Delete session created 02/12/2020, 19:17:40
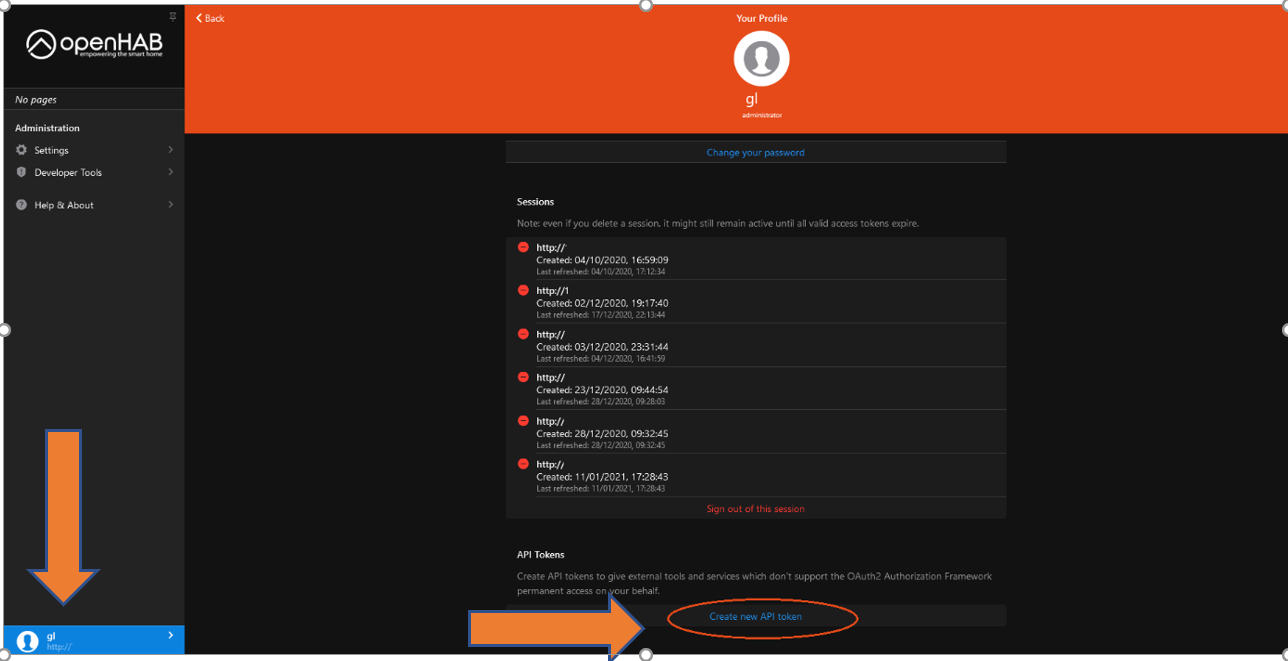The height and width of the screenshot is (661, 1288). 523,290
